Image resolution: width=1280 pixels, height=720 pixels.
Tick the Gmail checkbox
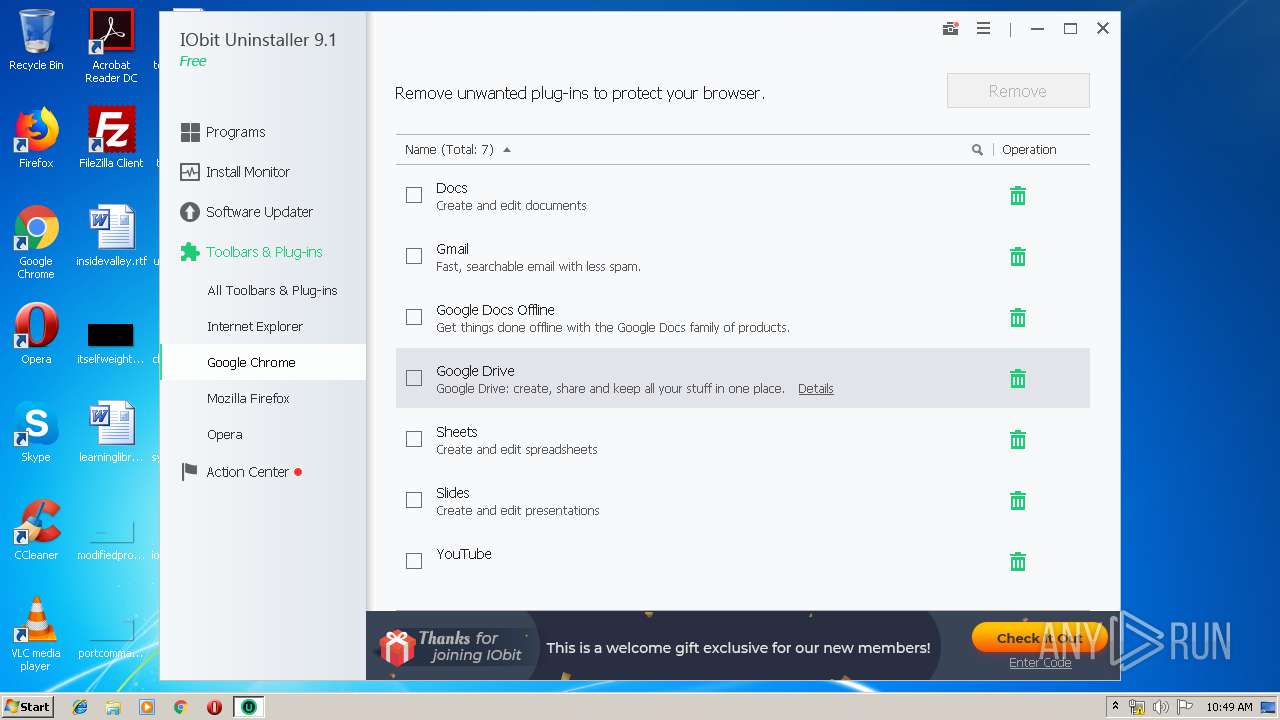(414, 257)
